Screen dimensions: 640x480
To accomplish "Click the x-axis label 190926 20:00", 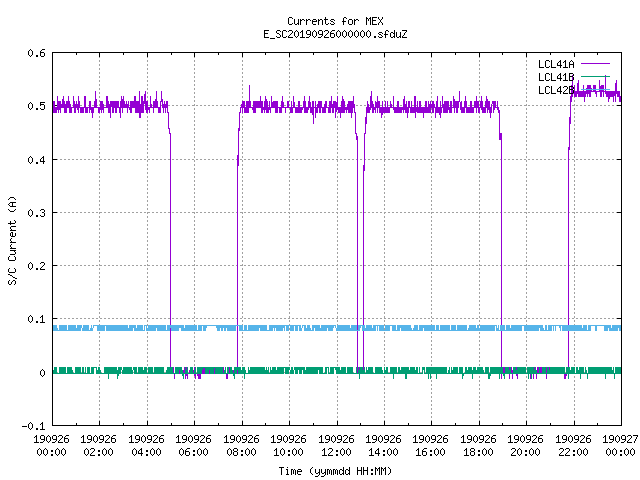I will click(x=526, y=446).
